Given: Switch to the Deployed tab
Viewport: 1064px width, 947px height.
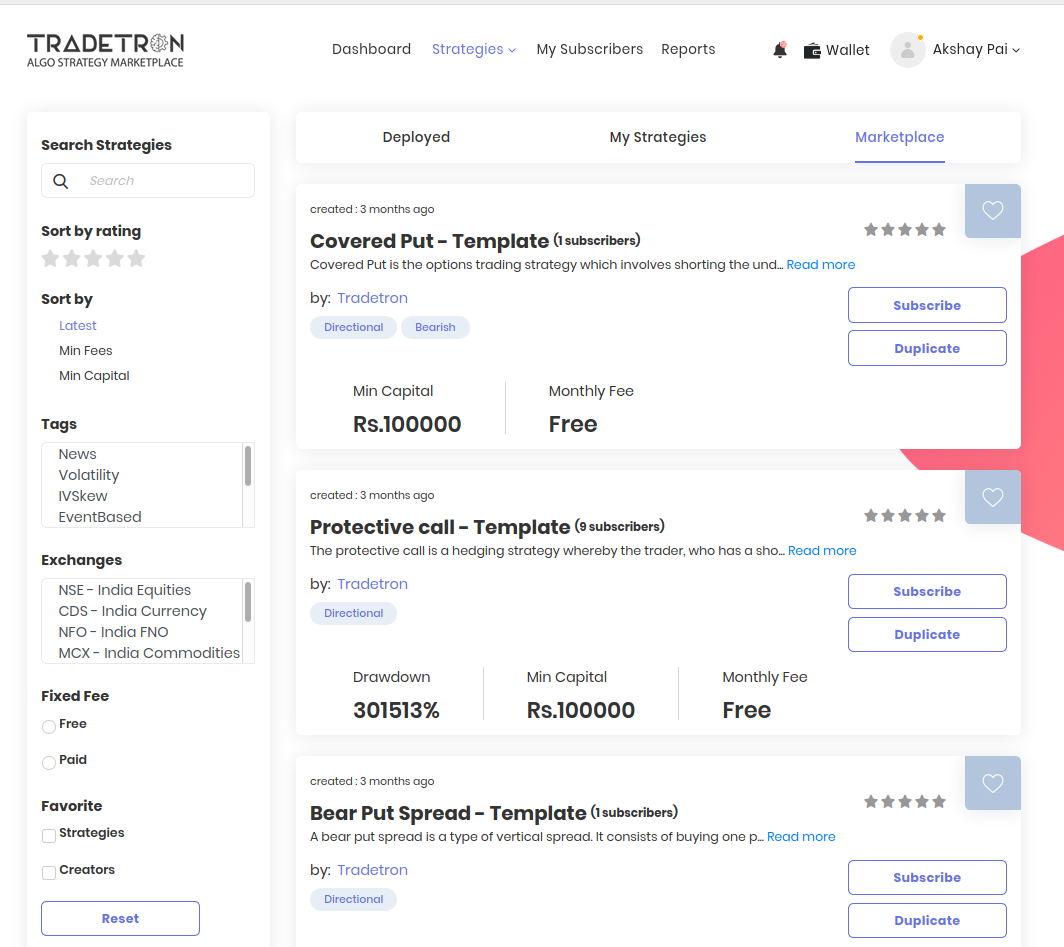Looking at the screenshot, I should click(416, 137).
